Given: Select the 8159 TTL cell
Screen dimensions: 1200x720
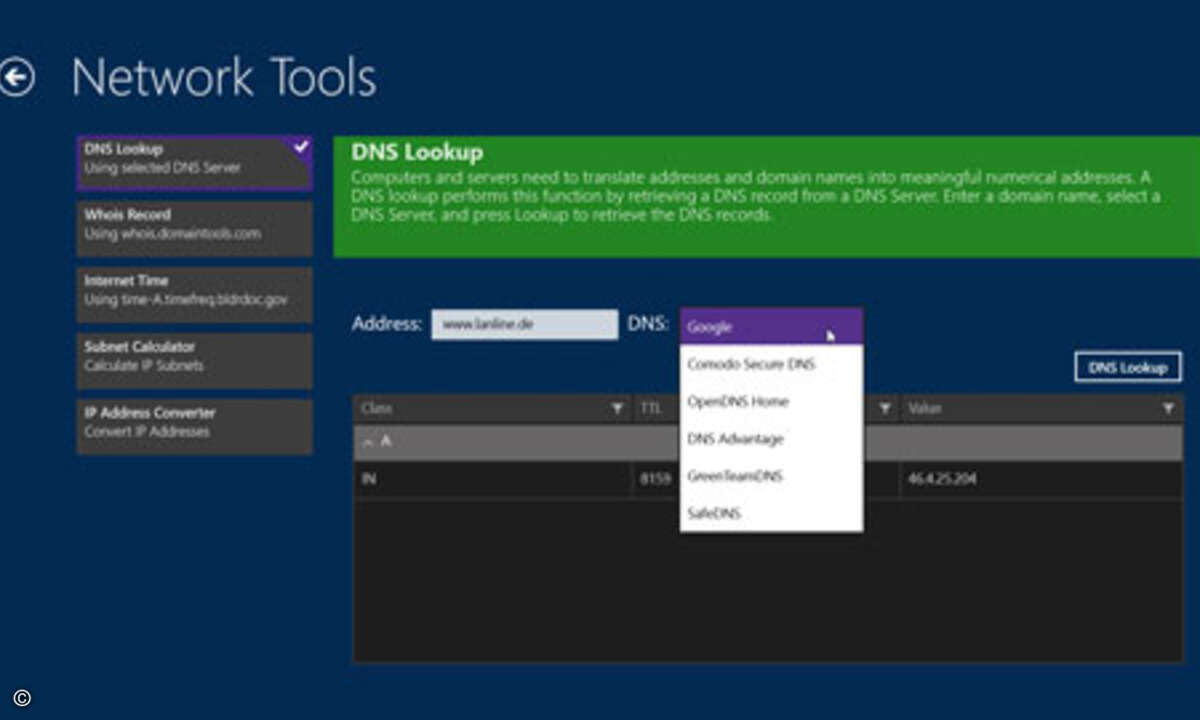Looking at the screenshot, I should (x=656, y=479).
